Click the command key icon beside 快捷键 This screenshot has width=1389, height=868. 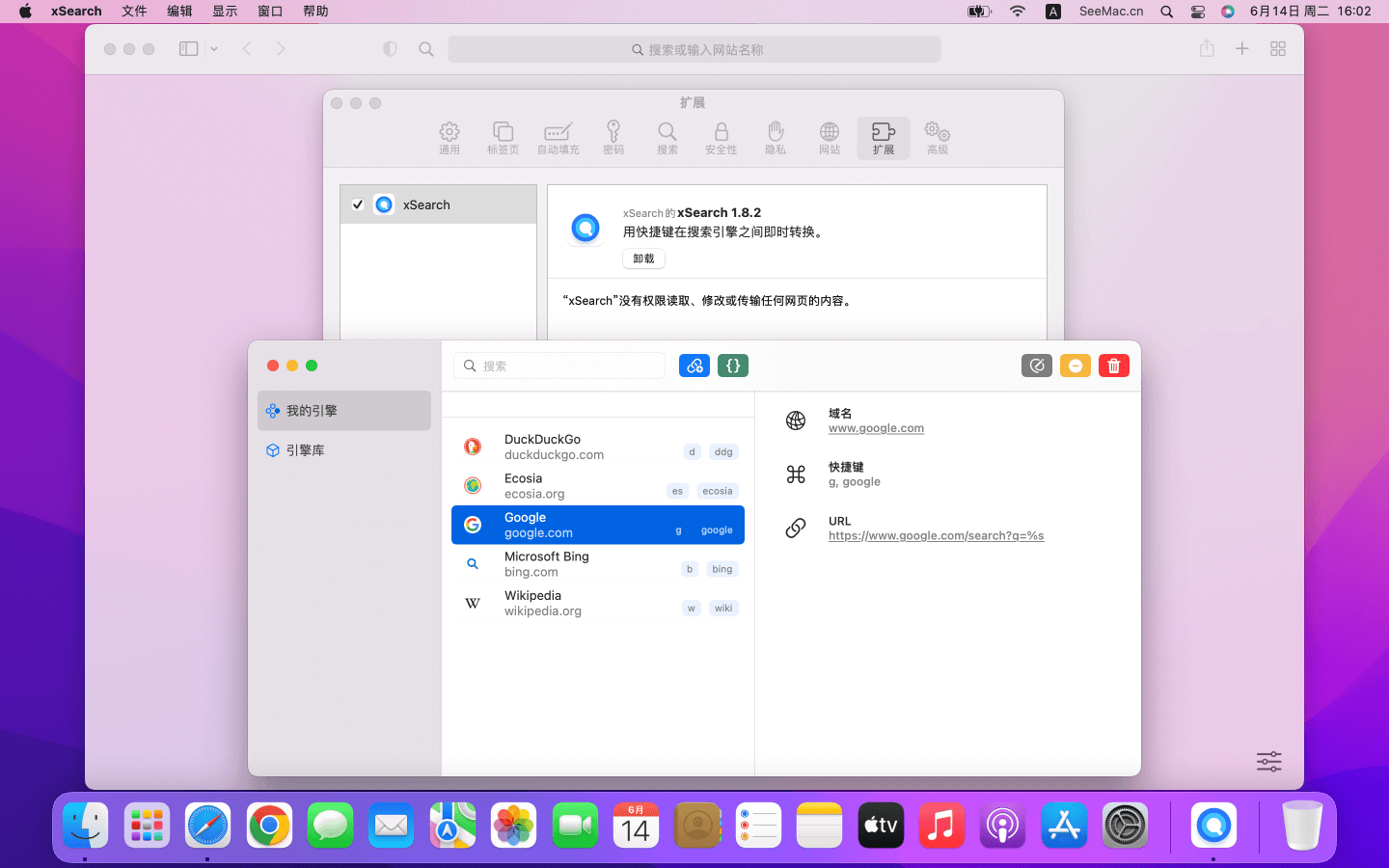(796, 475)
